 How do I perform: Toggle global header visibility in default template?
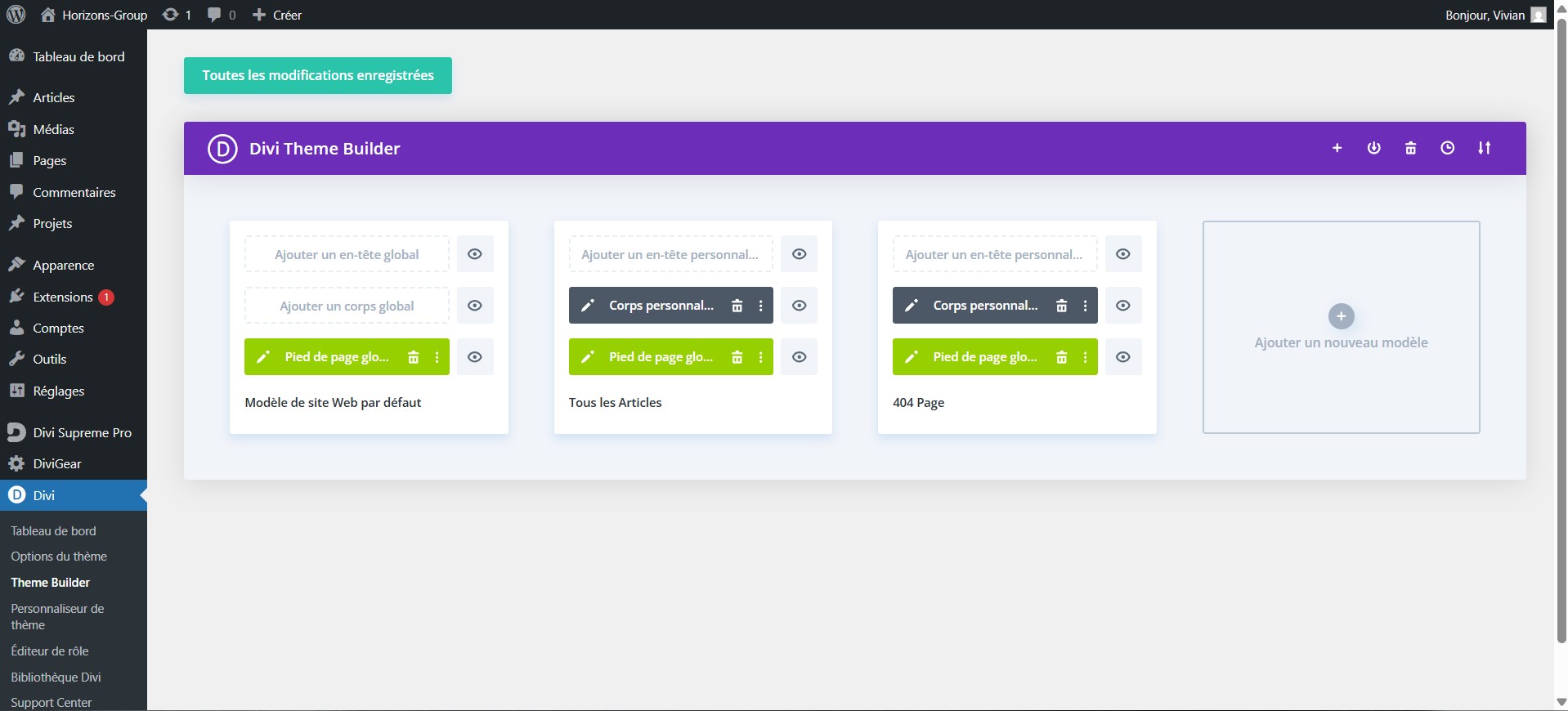[x=474, y=254]
